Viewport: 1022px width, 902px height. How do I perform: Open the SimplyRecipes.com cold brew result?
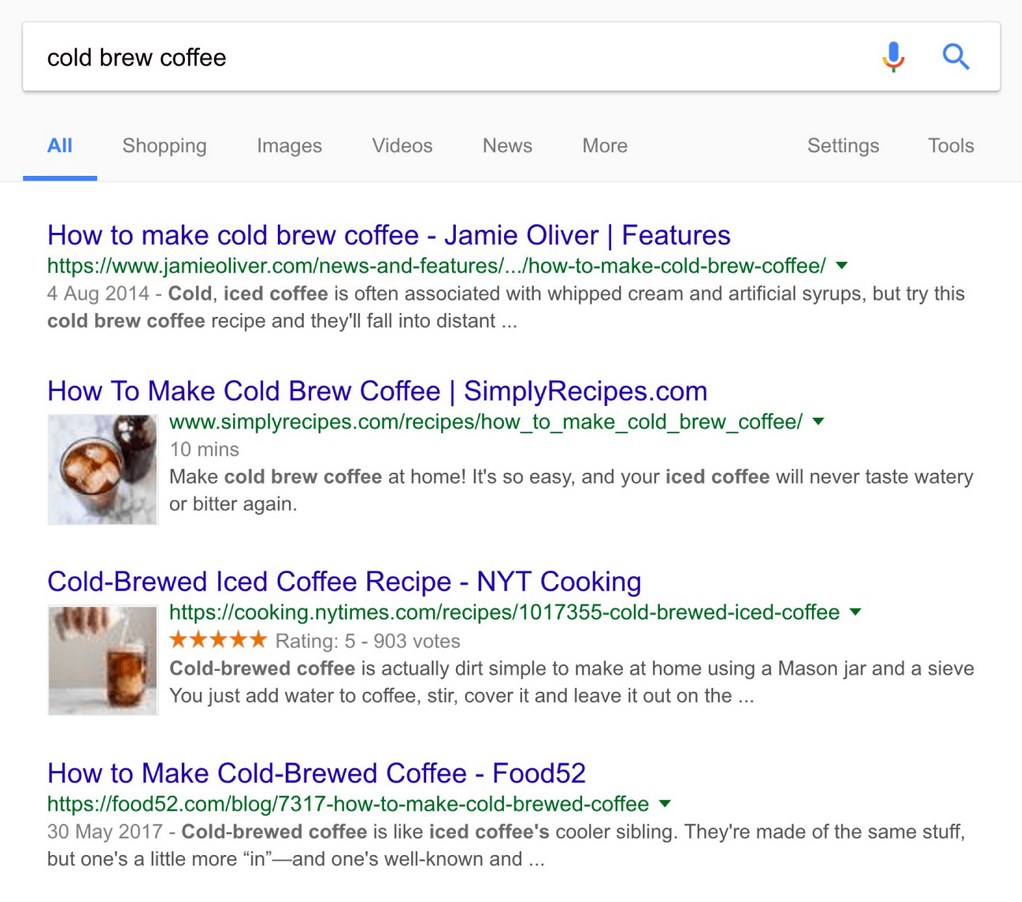click(x=377, y=391)
